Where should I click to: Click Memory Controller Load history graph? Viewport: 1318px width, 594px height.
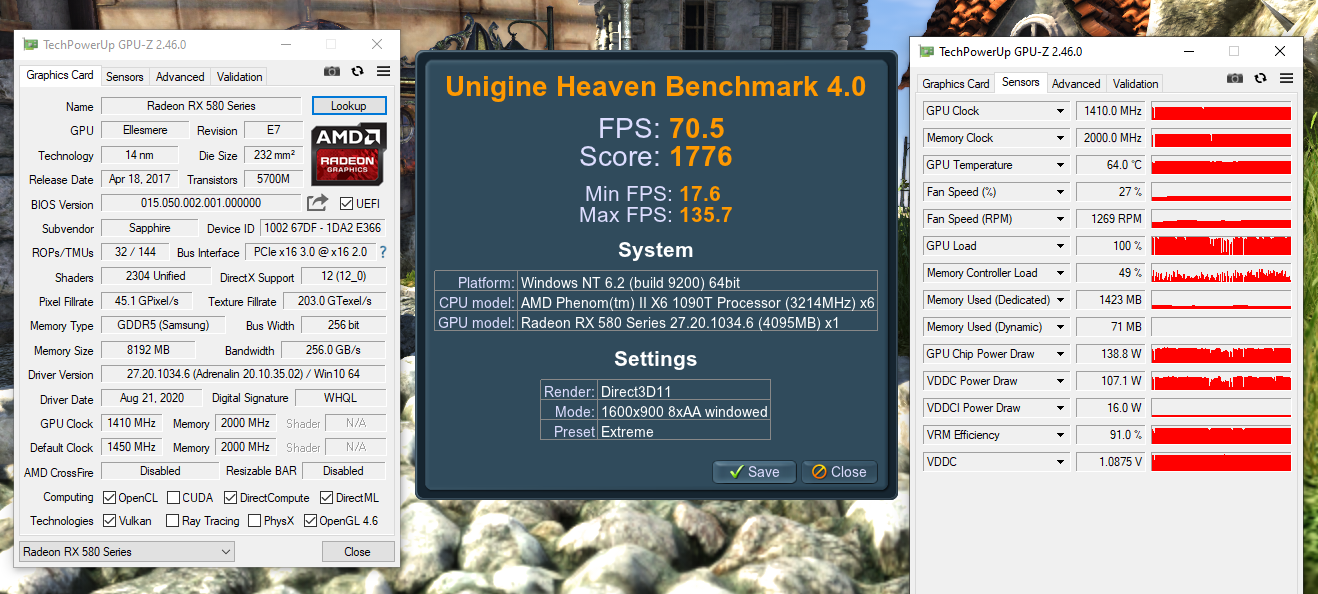1222,273
